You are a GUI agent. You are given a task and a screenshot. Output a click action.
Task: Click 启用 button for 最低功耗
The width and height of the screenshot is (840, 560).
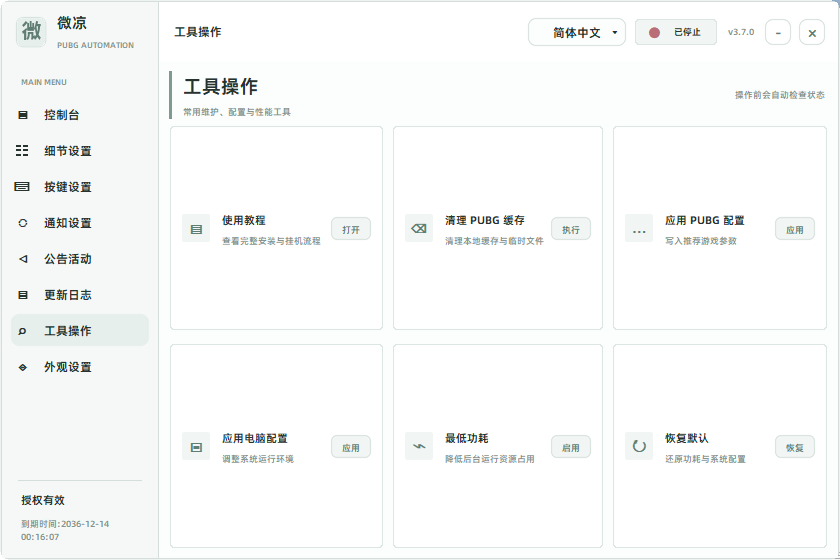(x=571, y=447)
